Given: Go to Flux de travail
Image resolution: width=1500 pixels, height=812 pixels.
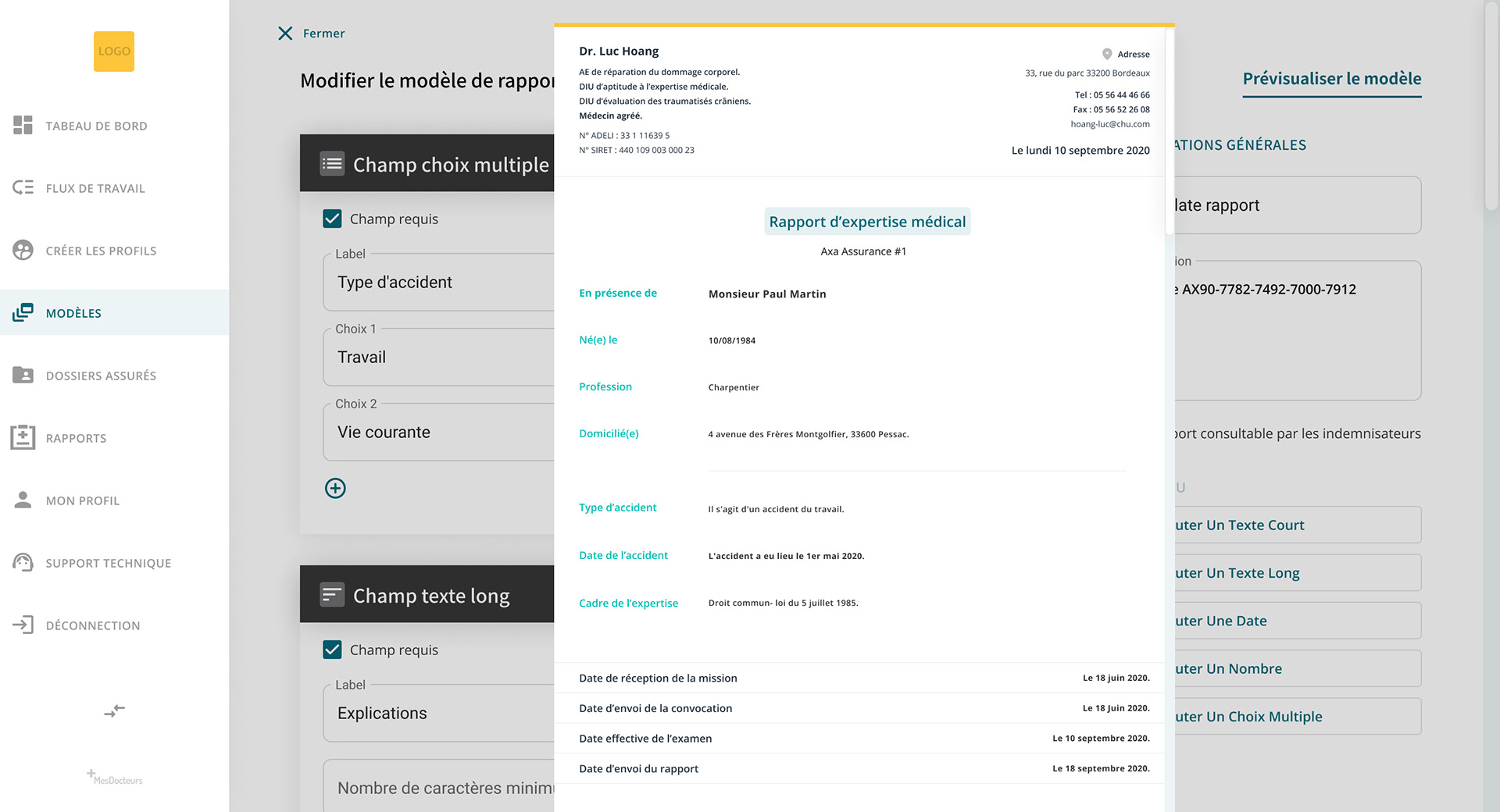Looking at the screenshot, I should 114,188.
